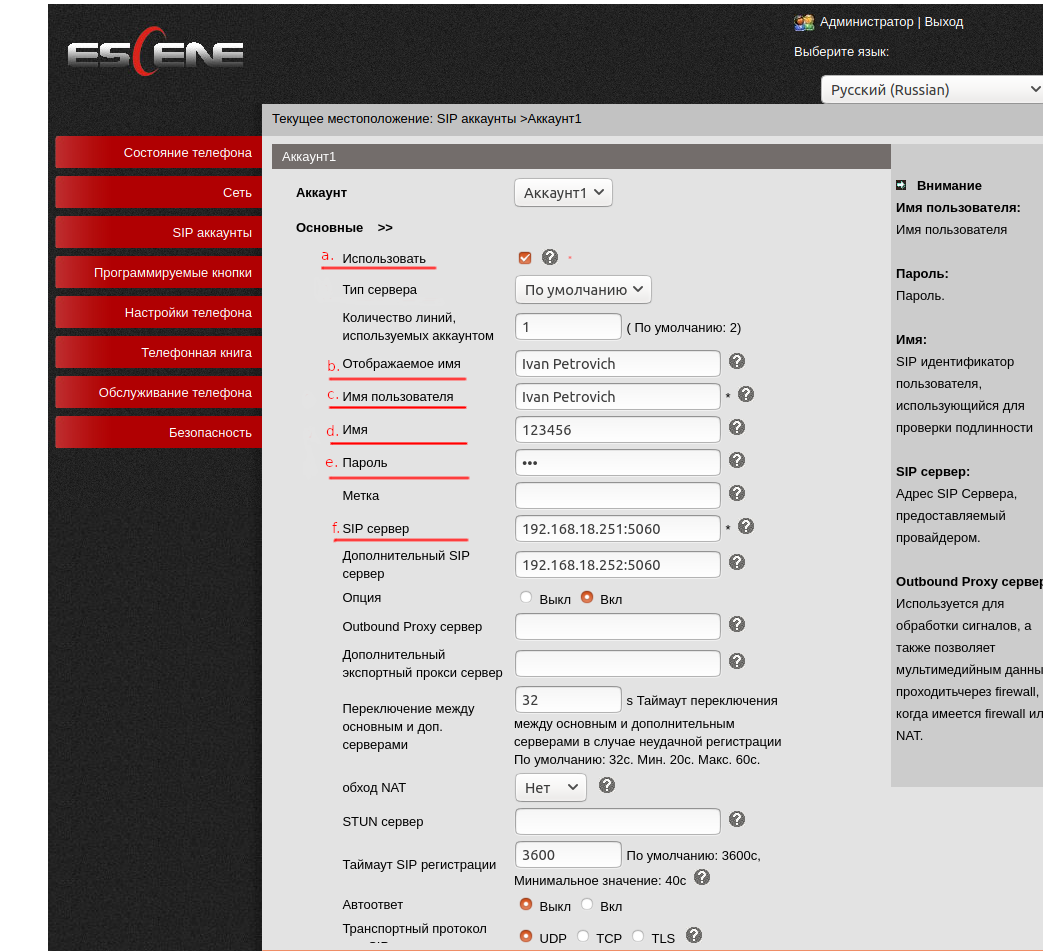This screenshot has width=1043, height=951.
Task: Open Телефонная книга menu
Action: pyautogui.click(x=158, y=352)
